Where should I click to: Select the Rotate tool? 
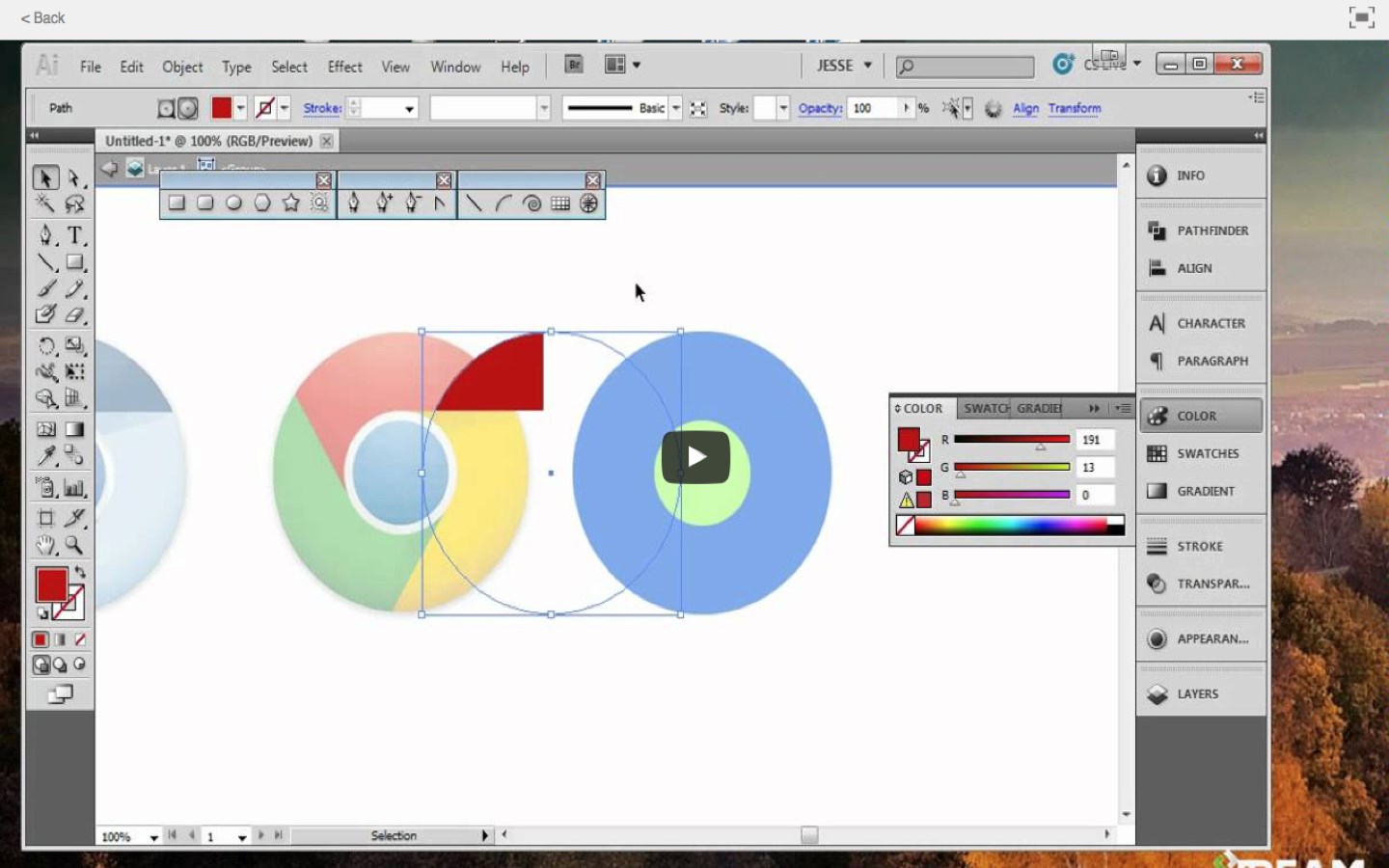45,345
